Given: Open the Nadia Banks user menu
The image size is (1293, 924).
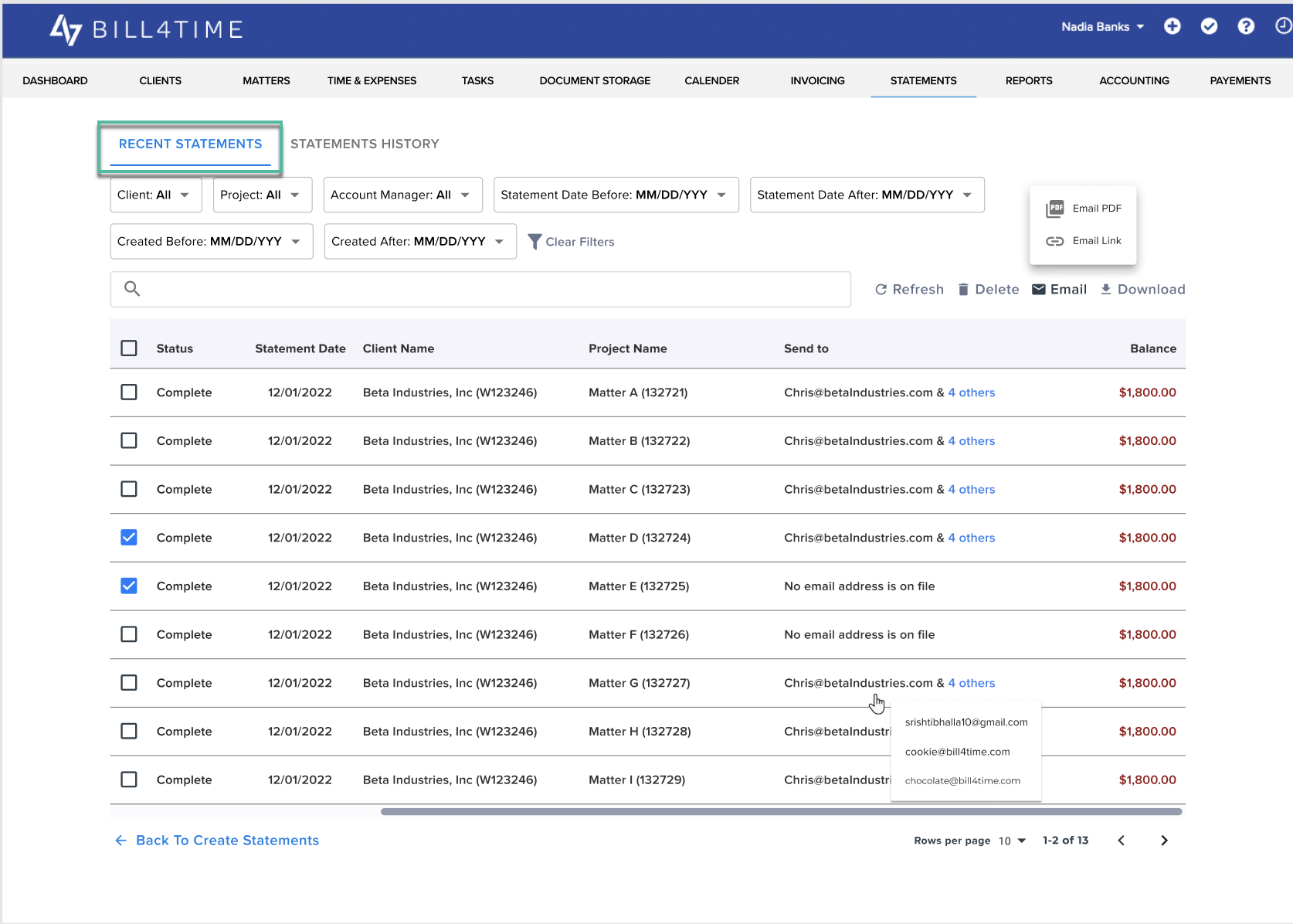Looking at the screenshot, I should click(1103, 27).
